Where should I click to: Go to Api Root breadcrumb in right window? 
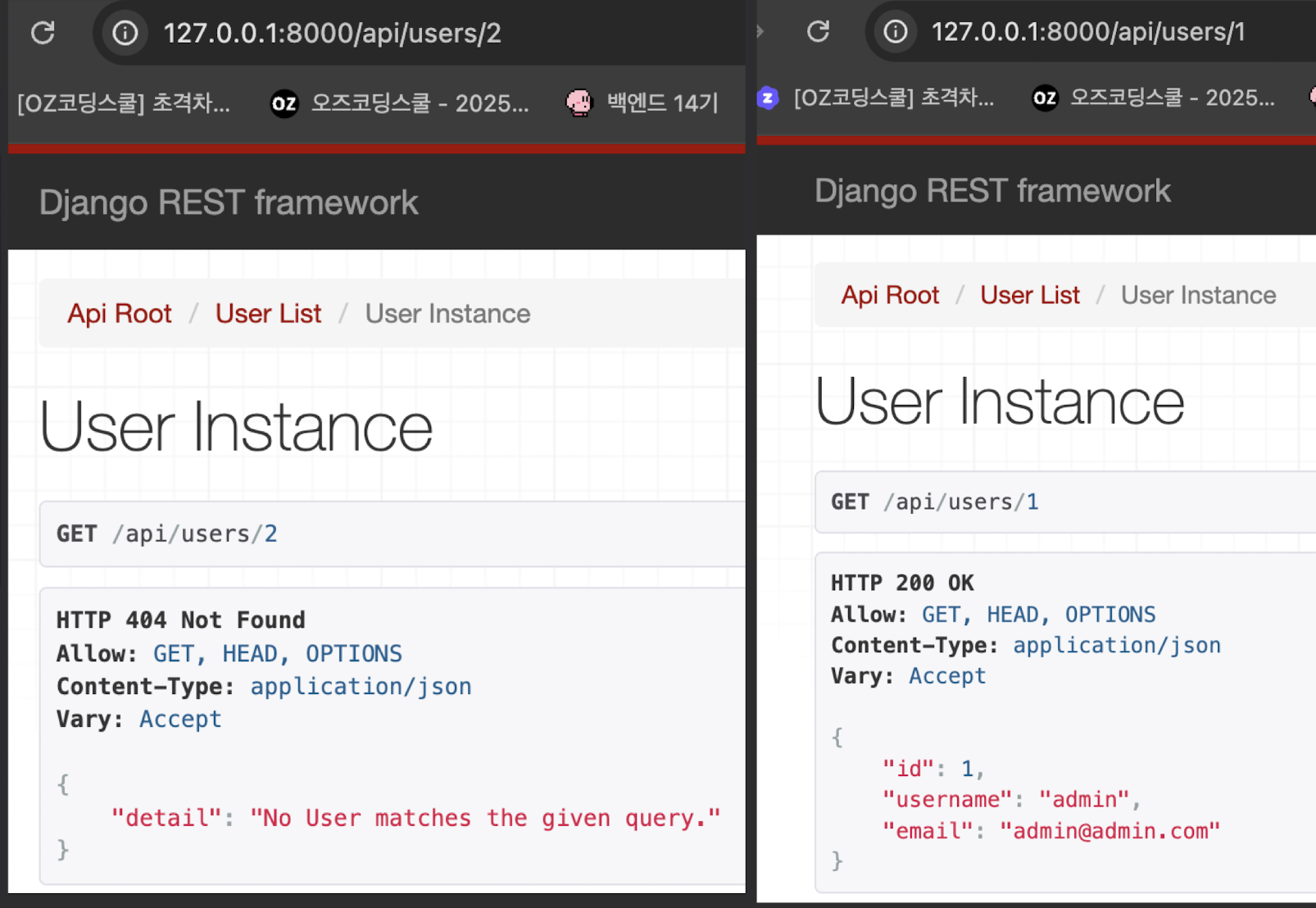click(890, 295)
